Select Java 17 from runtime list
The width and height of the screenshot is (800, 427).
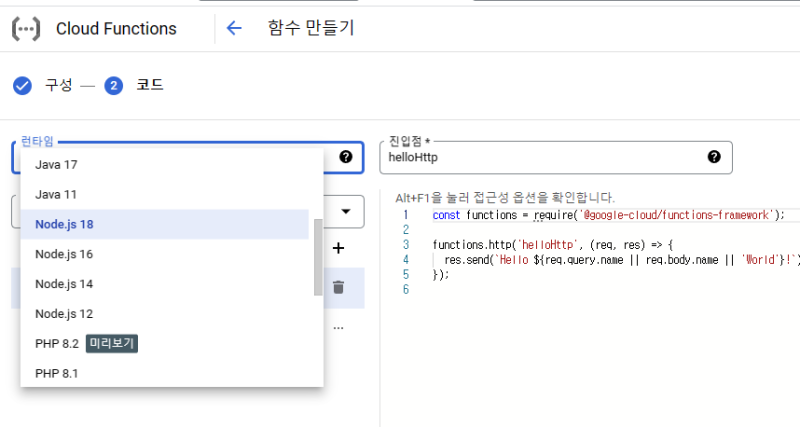pos(56,164)
